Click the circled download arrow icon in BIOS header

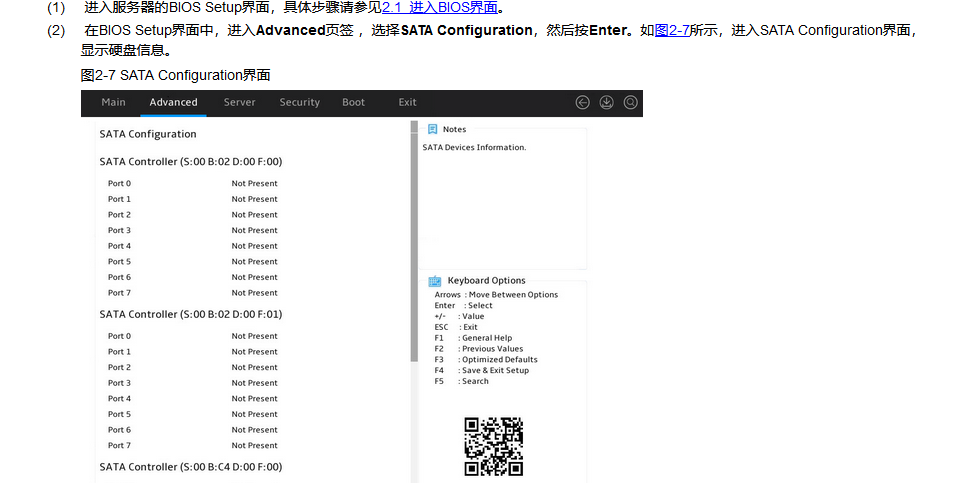tap(606, 102)
